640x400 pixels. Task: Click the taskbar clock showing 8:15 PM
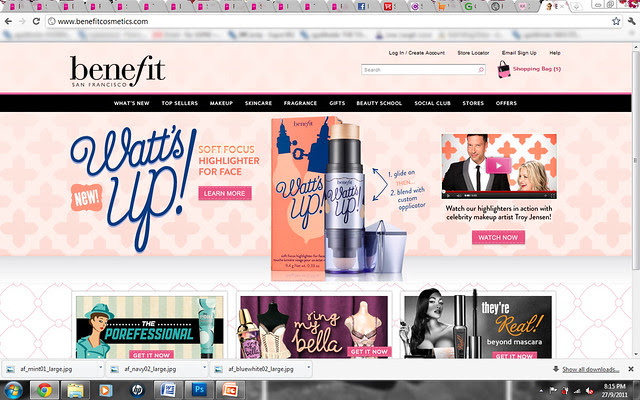click(614, 390)
